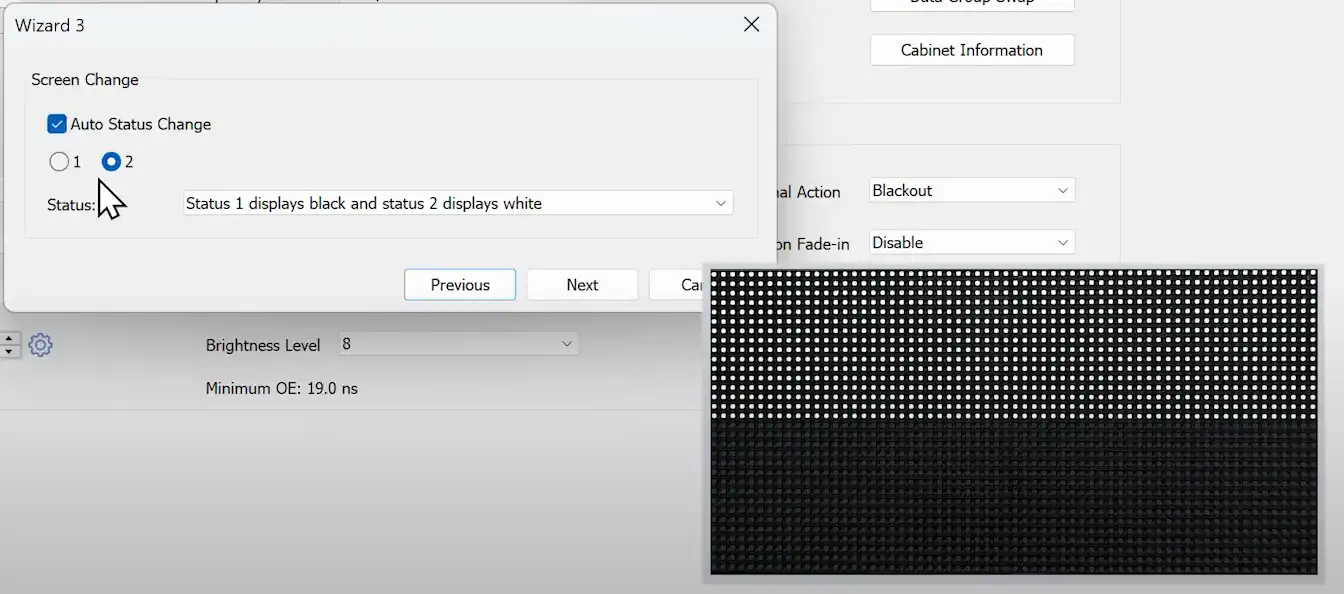Select radio option 1 in Screen Change
Image resolution: width=1344 pixels, height=594 pixels.
pyautogui.click(x=59, y=161)
